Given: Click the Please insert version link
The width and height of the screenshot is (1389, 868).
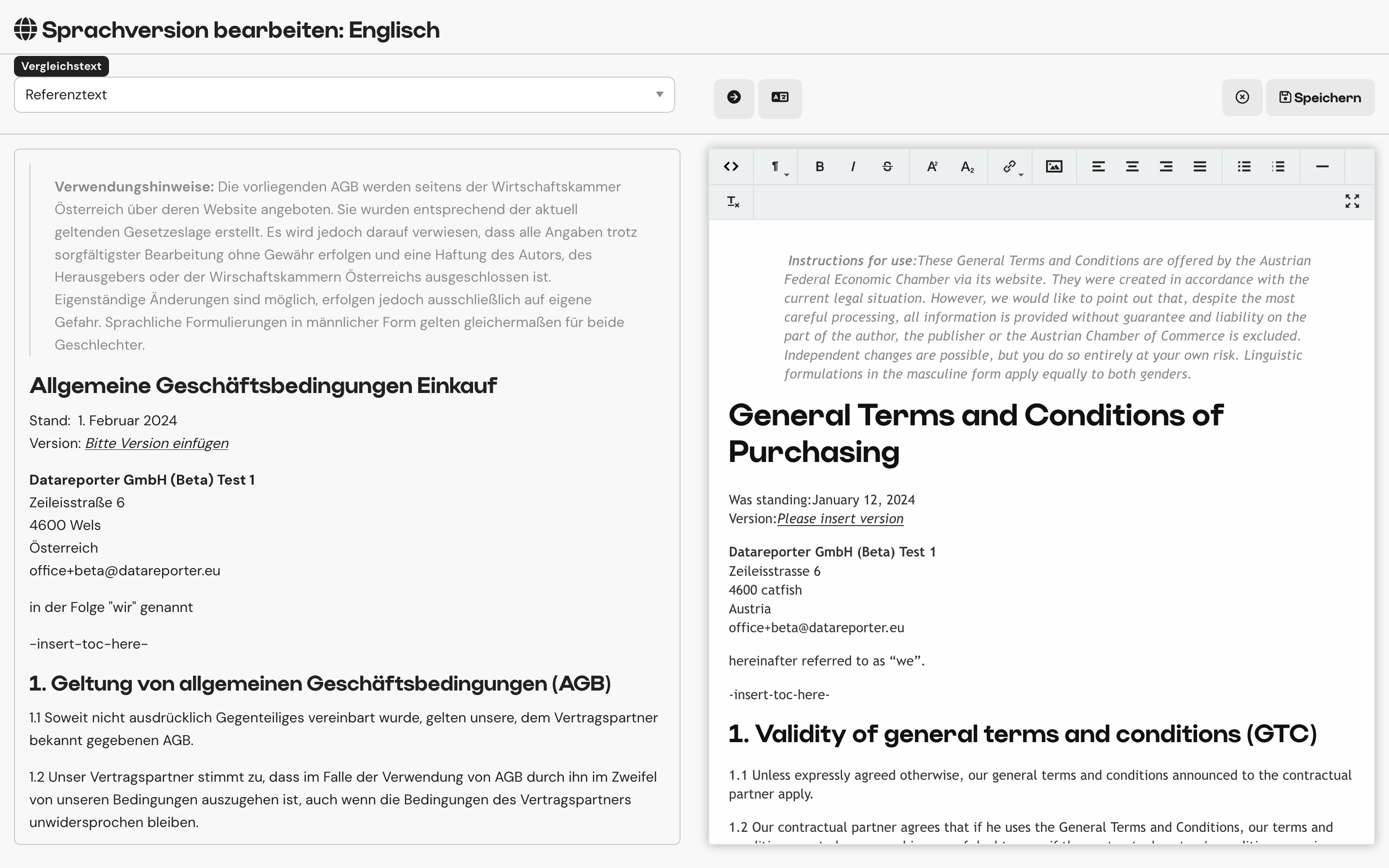Looking at the screenshot, I should point(840,518).
